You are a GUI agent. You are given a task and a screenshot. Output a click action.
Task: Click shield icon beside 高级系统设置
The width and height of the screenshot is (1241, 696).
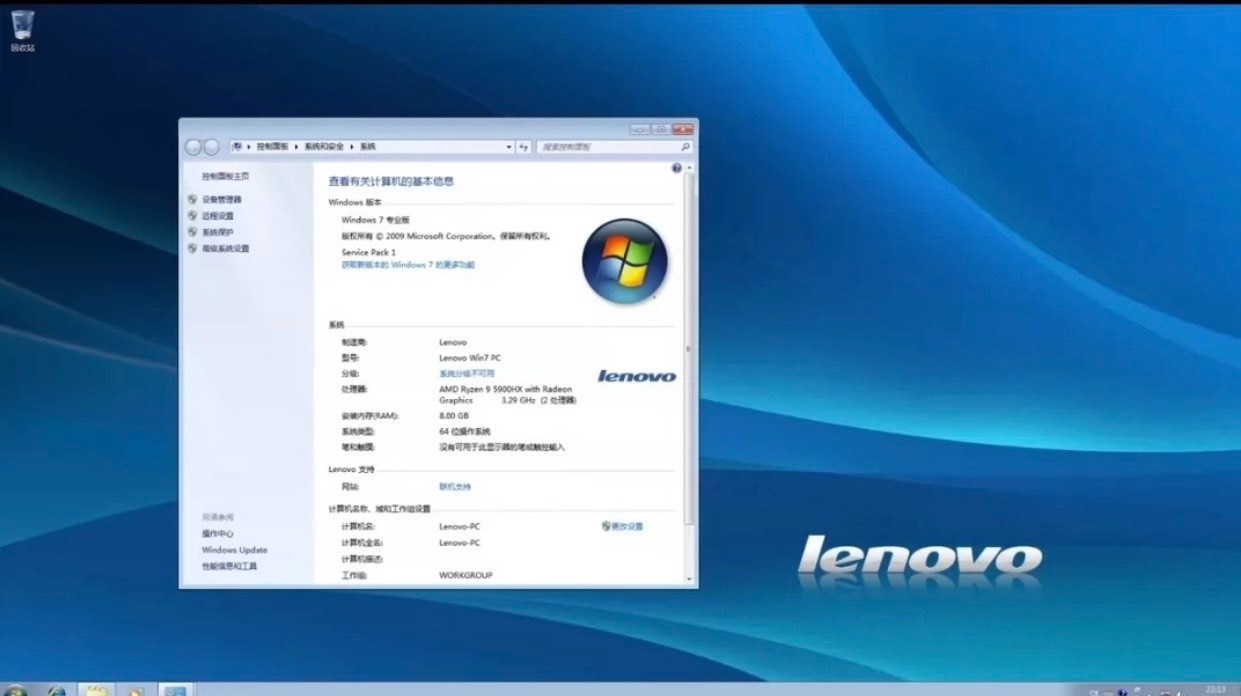(x=192, y=248)
